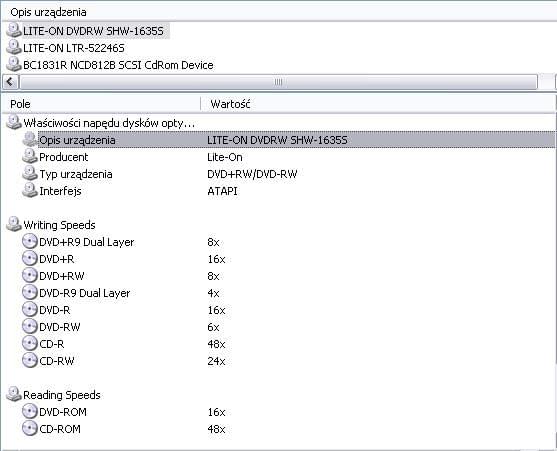Viewport: 557px width, 451px height.
Task: Select the Reading Speeds group row
Action: [x=279, y=395]
